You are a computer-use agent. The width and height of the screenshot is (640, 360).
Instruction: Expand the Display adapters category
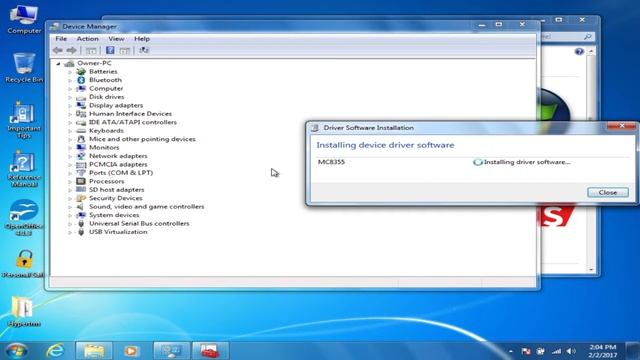pos(70,106)
